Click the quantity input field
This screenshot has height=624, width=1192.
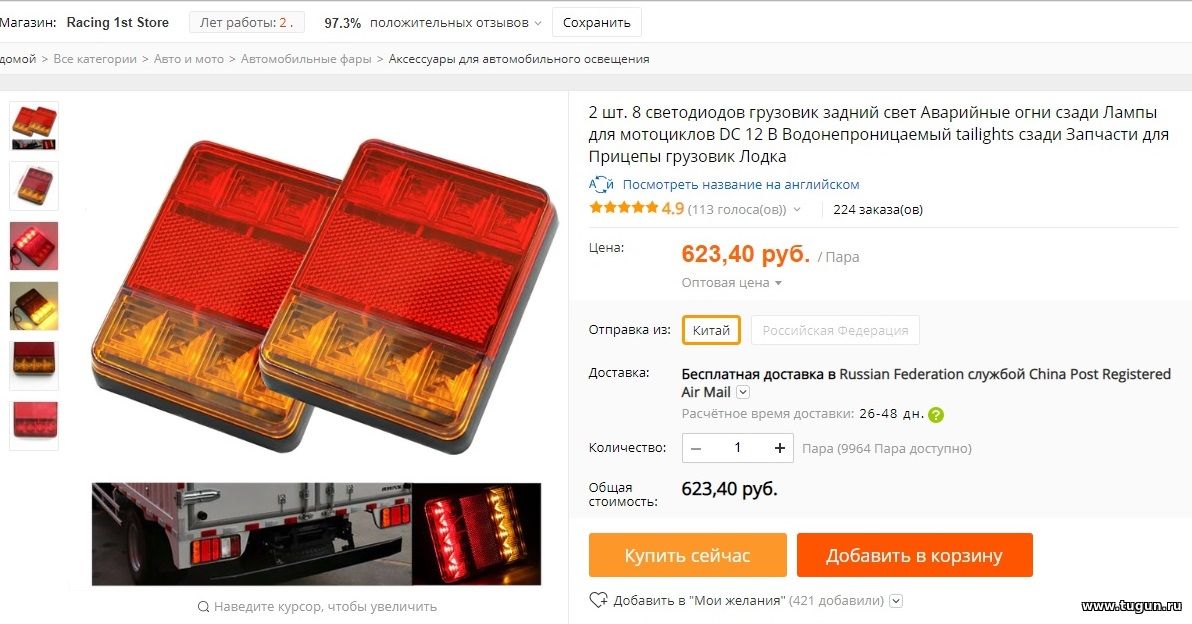[737, 448]
